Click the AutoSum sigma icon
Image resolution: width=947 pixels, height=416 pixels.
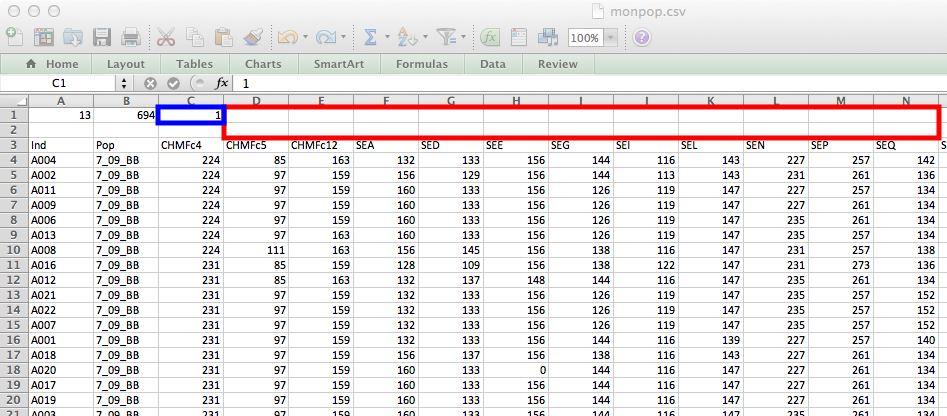(370, 37)
